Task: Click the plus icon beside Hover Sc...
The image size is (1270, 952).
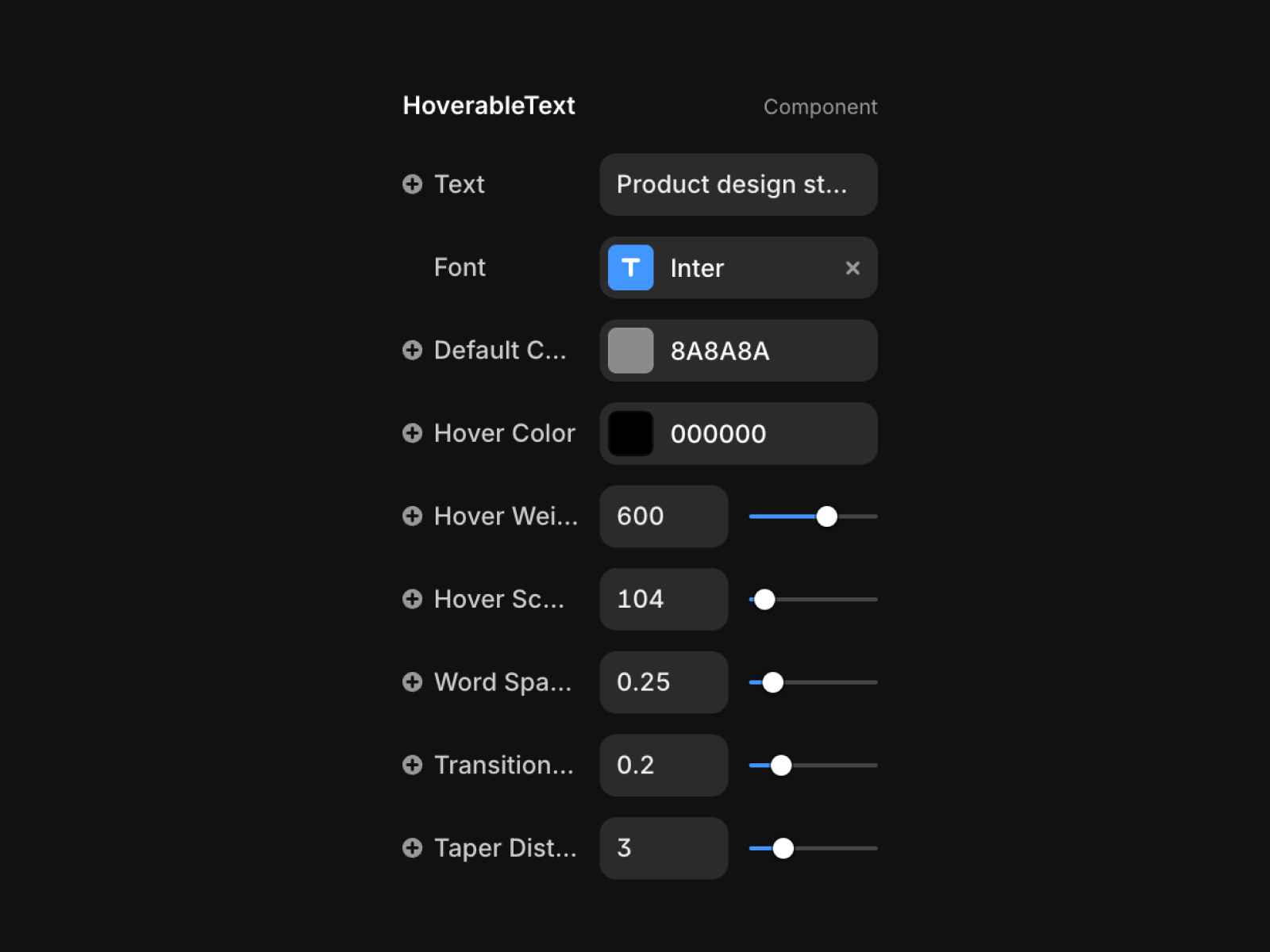Action: coord(412,599)
